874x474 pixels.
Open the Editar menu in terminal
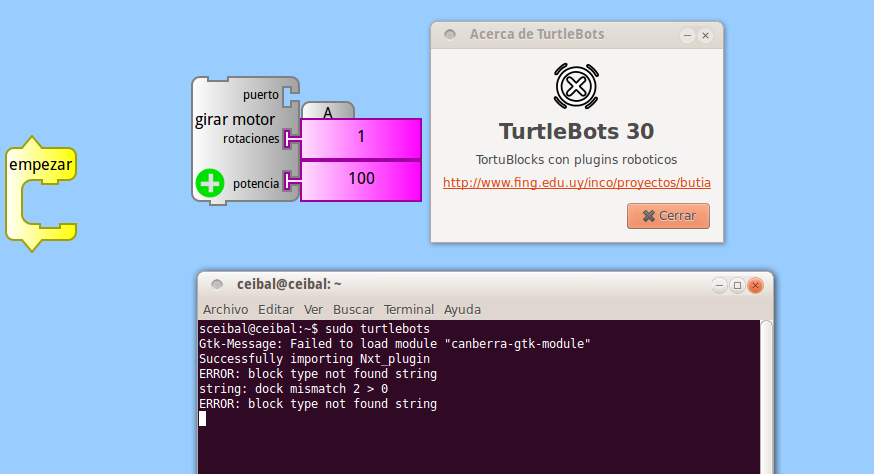(x=275, y=309)
